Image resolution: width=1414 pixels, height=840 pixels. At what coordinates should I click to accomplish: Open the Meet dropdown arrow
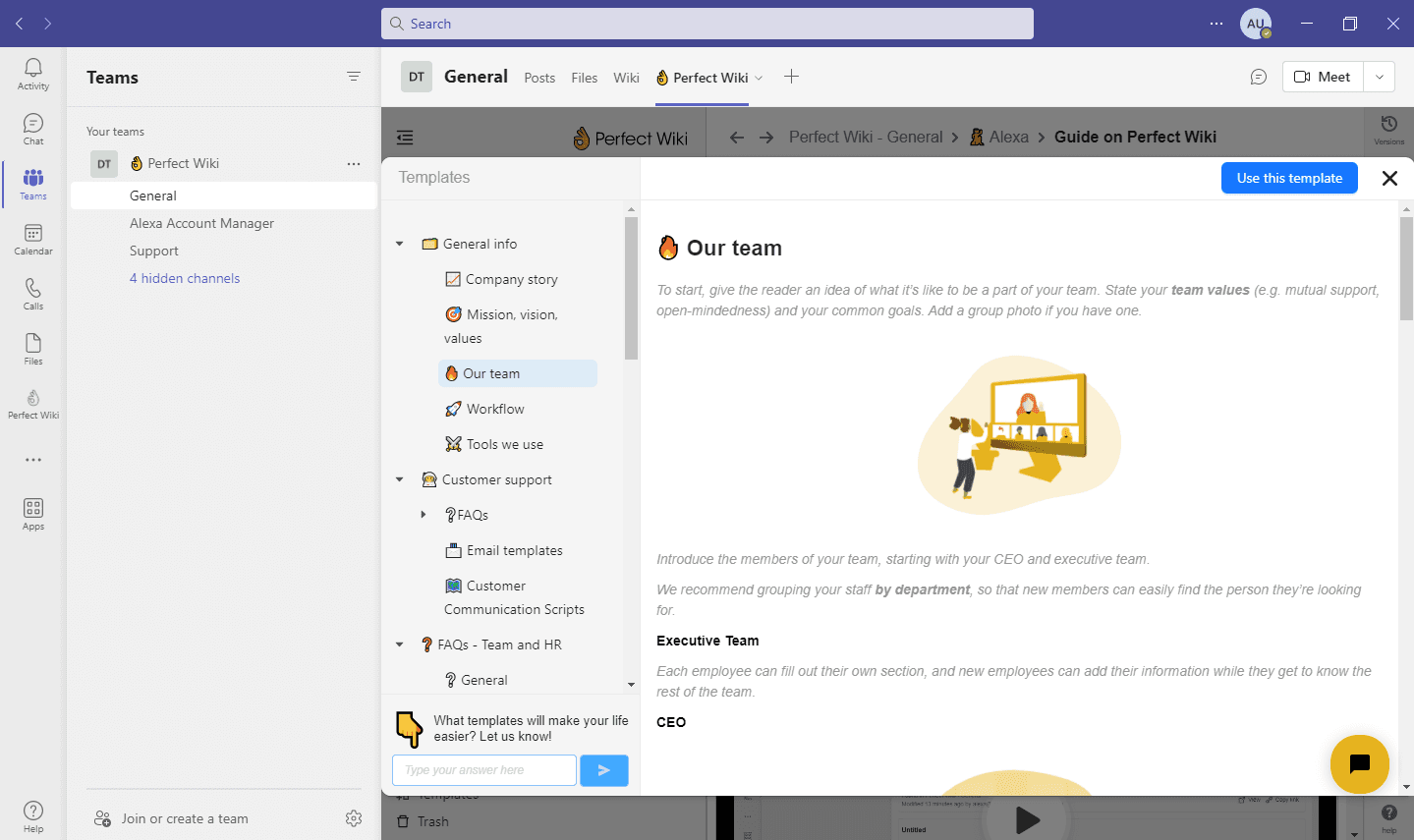pos(1380,77)
